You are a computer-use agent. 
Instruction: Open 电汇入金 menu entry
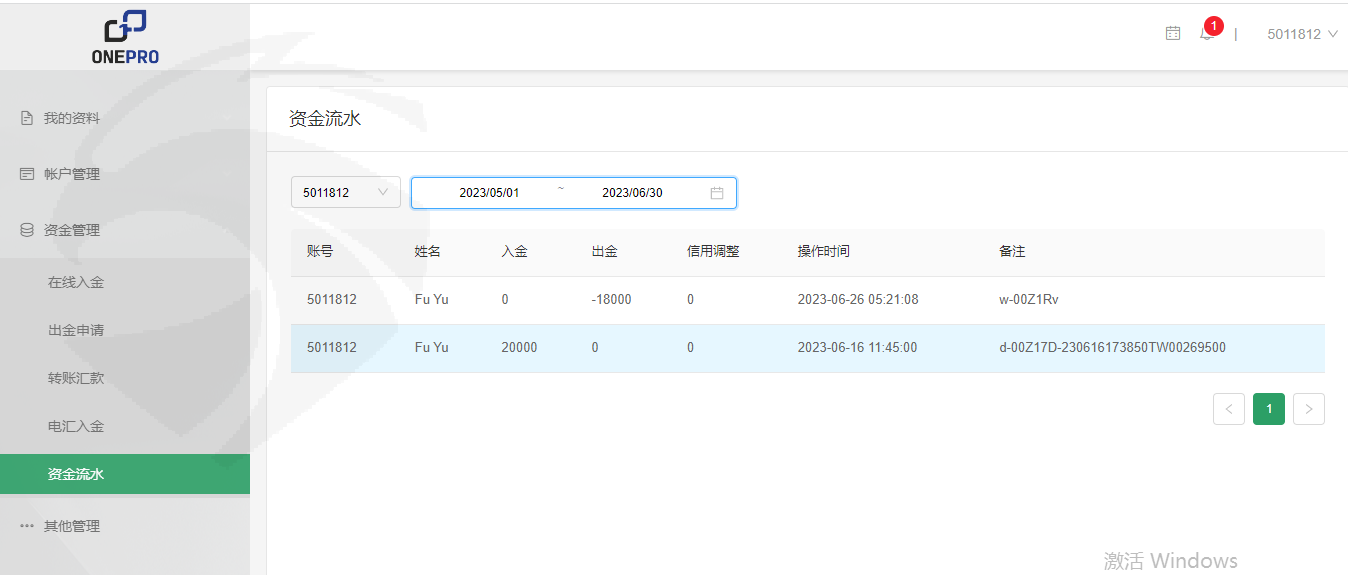click(76, 426)
